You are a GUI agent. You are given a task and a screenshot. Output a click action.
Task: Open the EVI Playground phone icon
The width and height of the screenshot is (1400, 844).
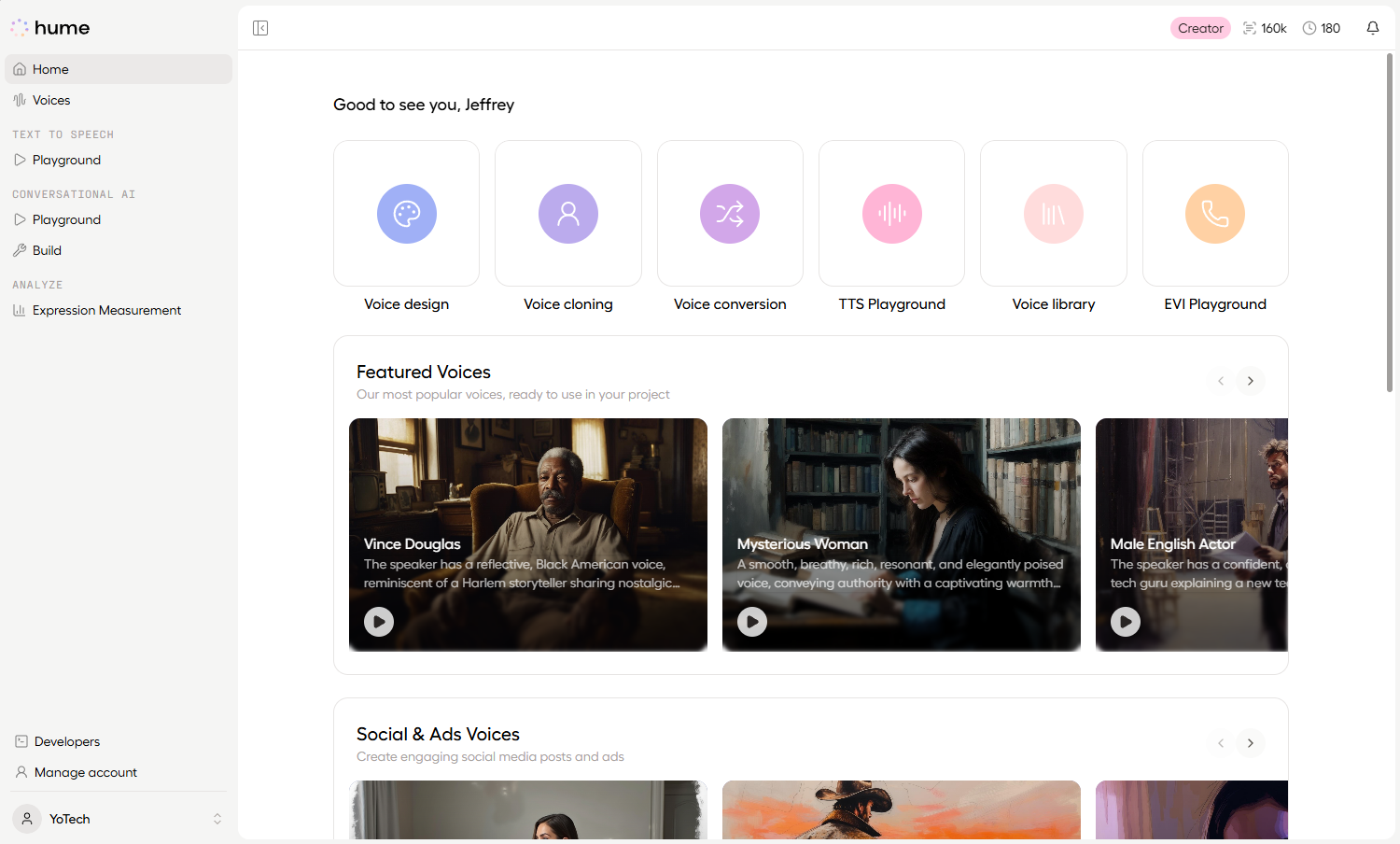[1215, 214]
